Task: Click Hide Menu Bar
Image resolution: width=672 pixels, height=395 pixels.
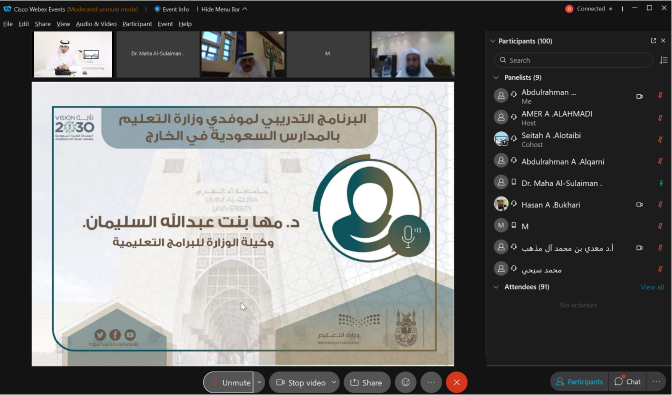Action: [x=224, y=9]
